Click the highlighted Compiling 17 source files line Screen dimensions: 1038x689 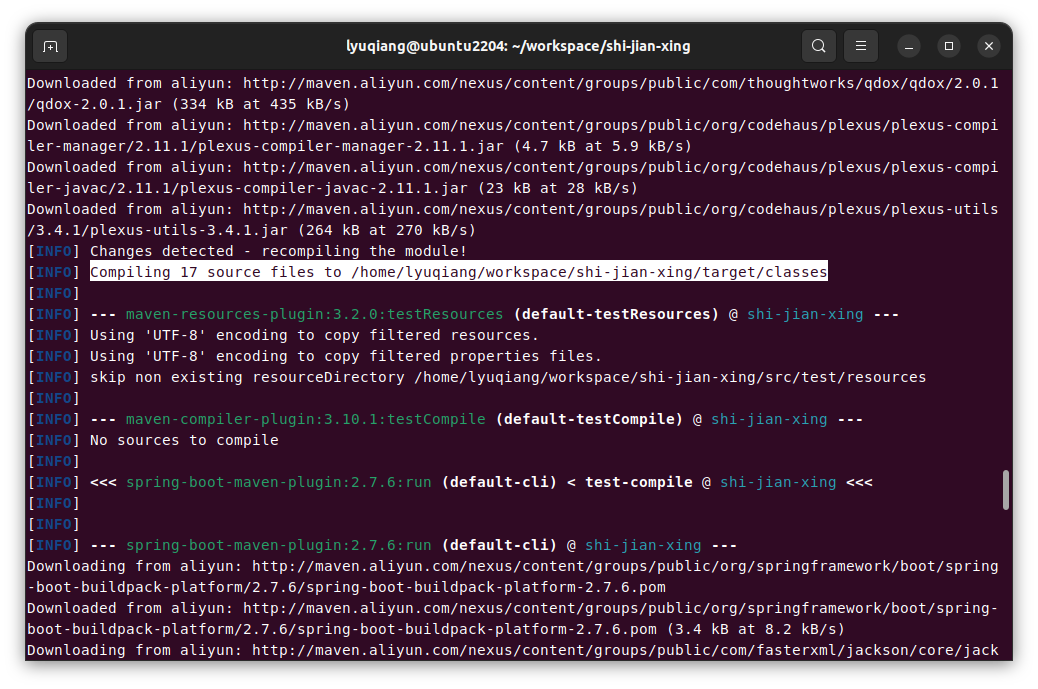click(458, 272)
